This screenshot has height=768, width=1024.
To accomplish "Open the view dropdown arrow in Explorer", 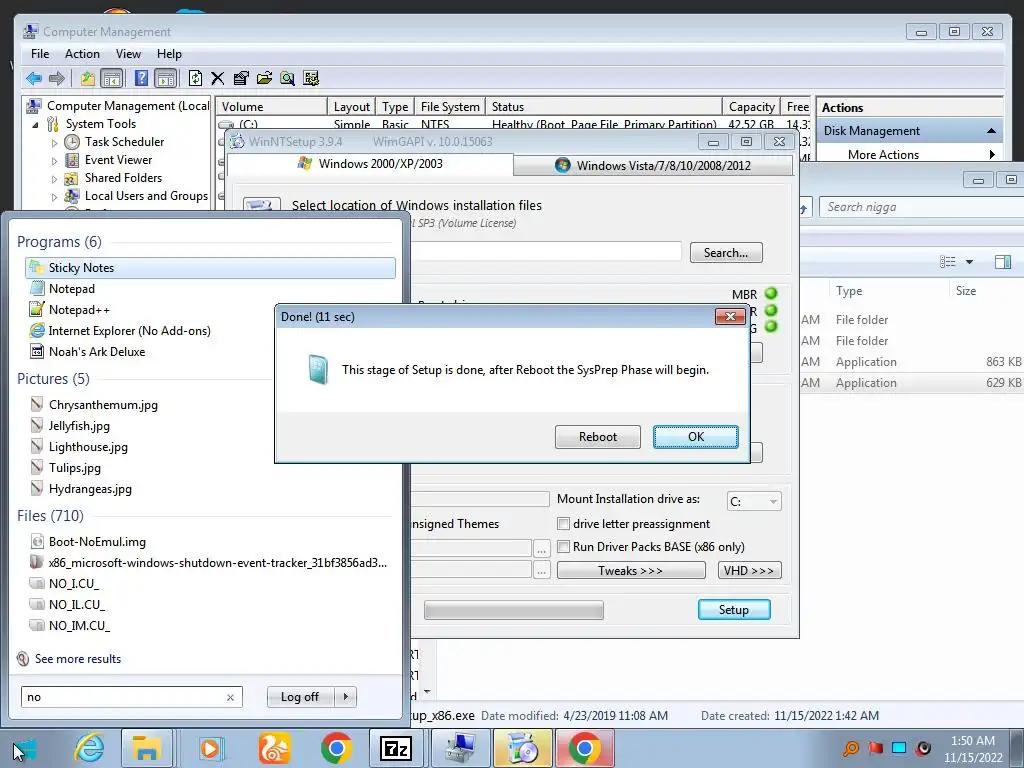I will (969, 262).
